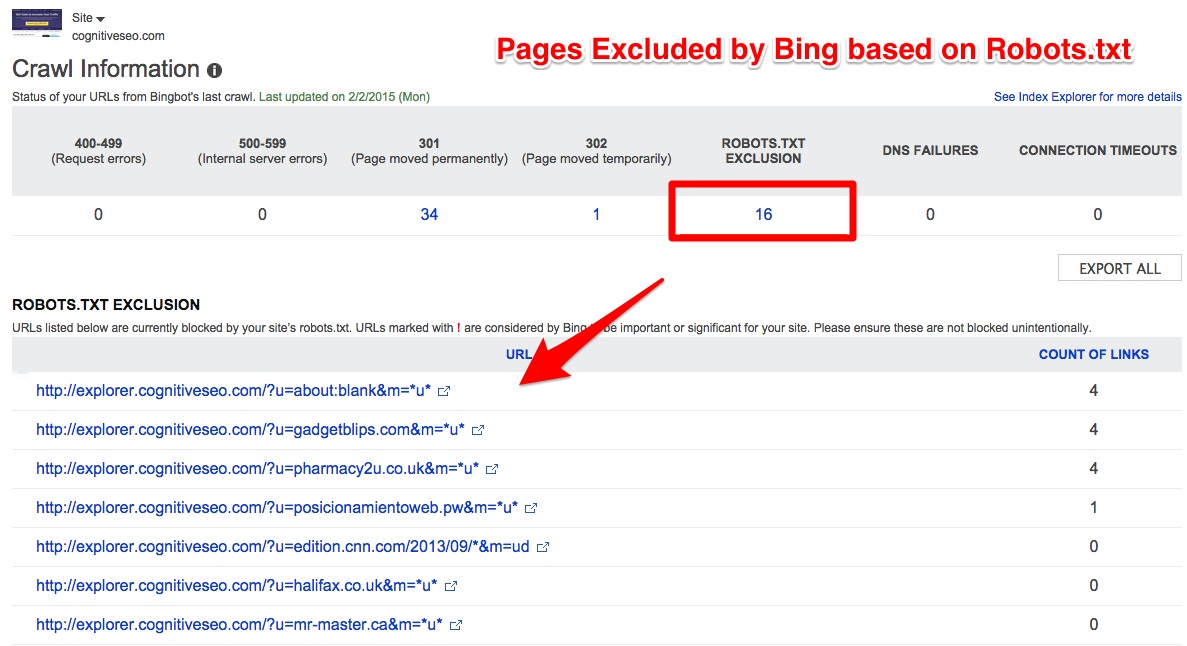Open the Site dropdown arrow
This screenshot has width=1187, height=646.
[x=101, y=19]
